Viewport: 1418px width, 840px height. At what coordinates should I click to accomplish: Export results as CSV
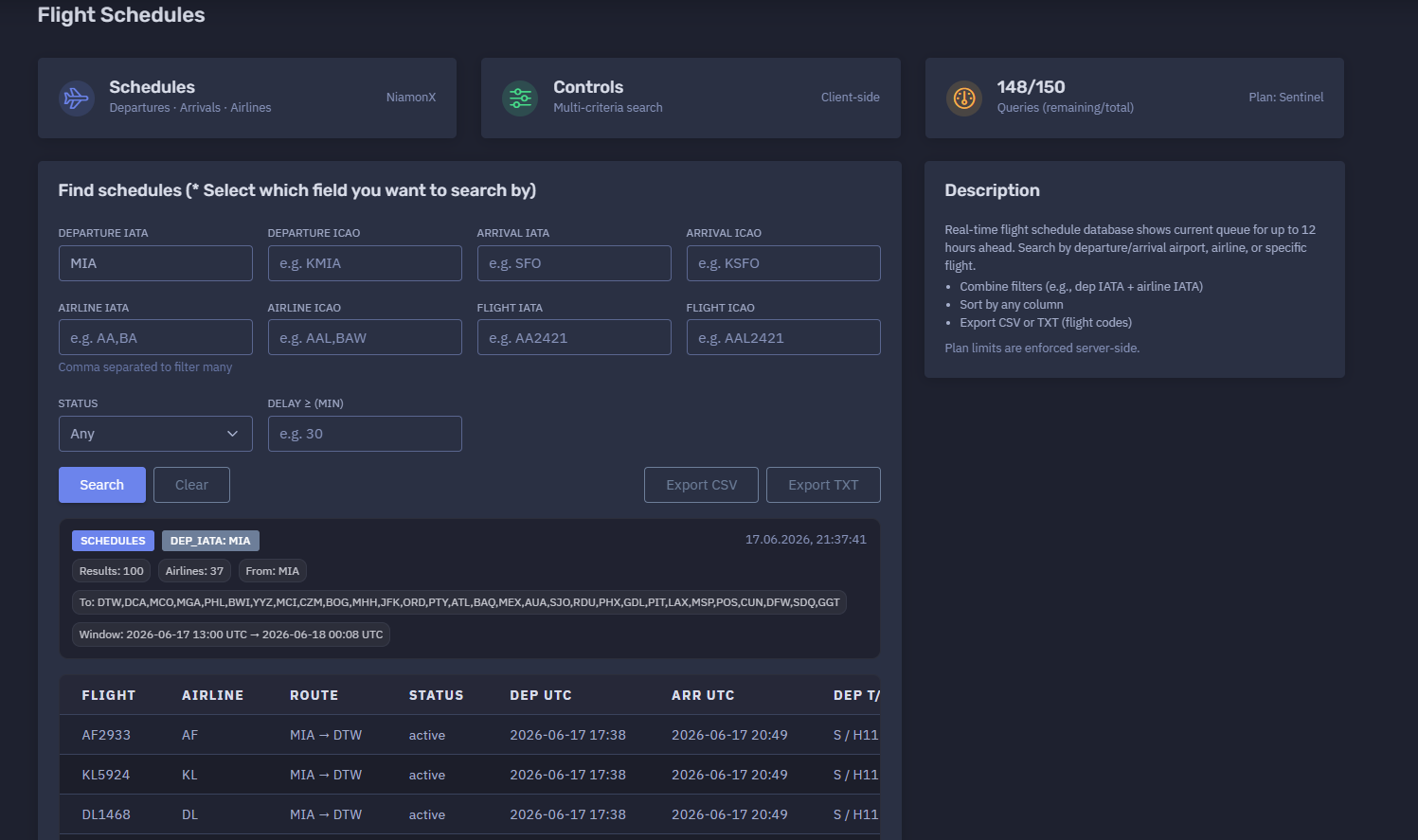coord(702,485)
